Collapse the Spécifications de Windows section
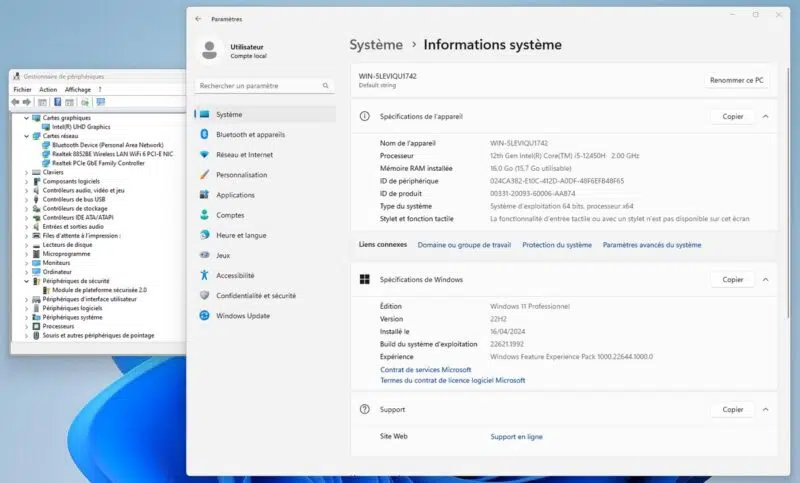Screen dimensions: 800x483 click(765, 280)
